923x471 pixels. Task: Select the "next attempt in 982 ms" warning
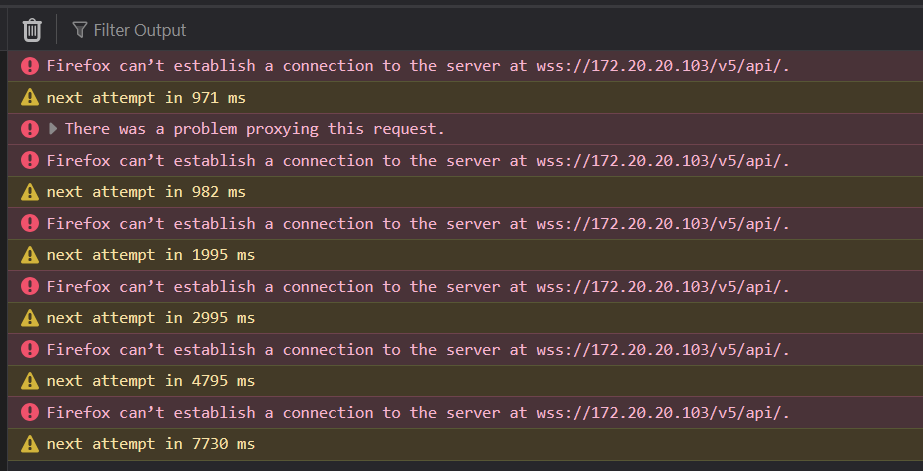pos(146,192)
